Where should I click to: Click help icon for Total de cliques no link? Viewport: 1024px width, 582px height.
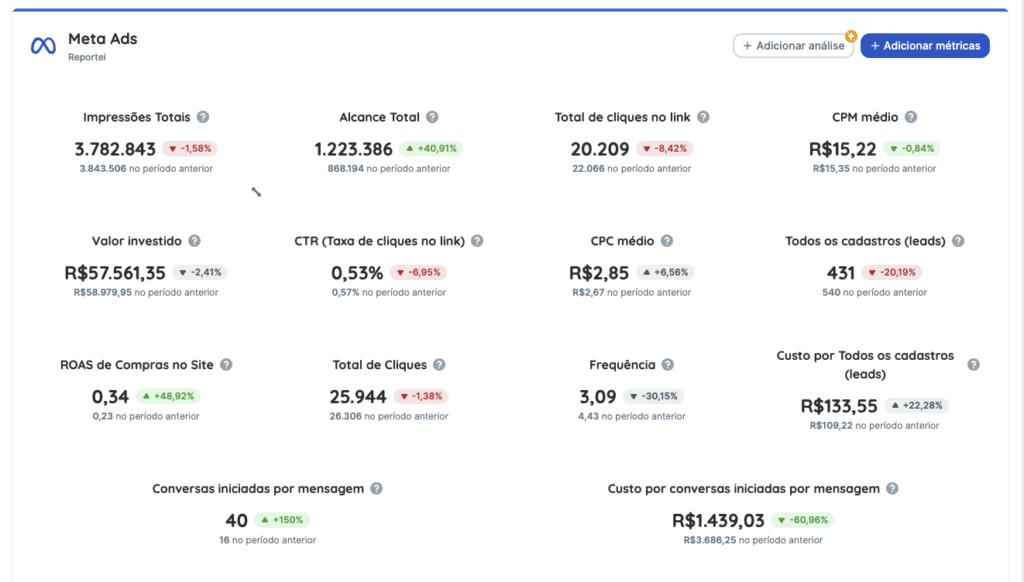703,117
